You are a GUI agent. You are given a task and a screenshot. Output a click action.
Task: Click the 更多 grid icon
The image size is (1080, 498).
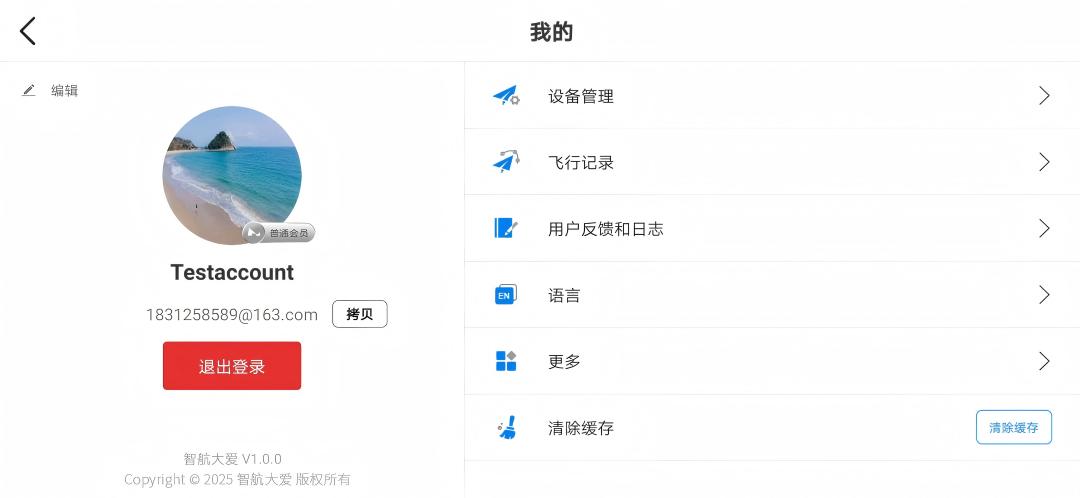pos(506,361)
